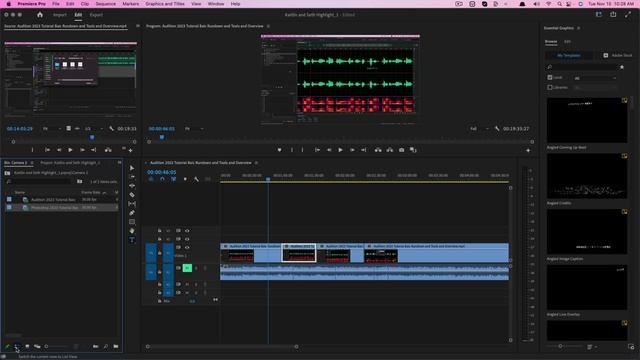Toggle lock on V3 track

tap(160, 231)
